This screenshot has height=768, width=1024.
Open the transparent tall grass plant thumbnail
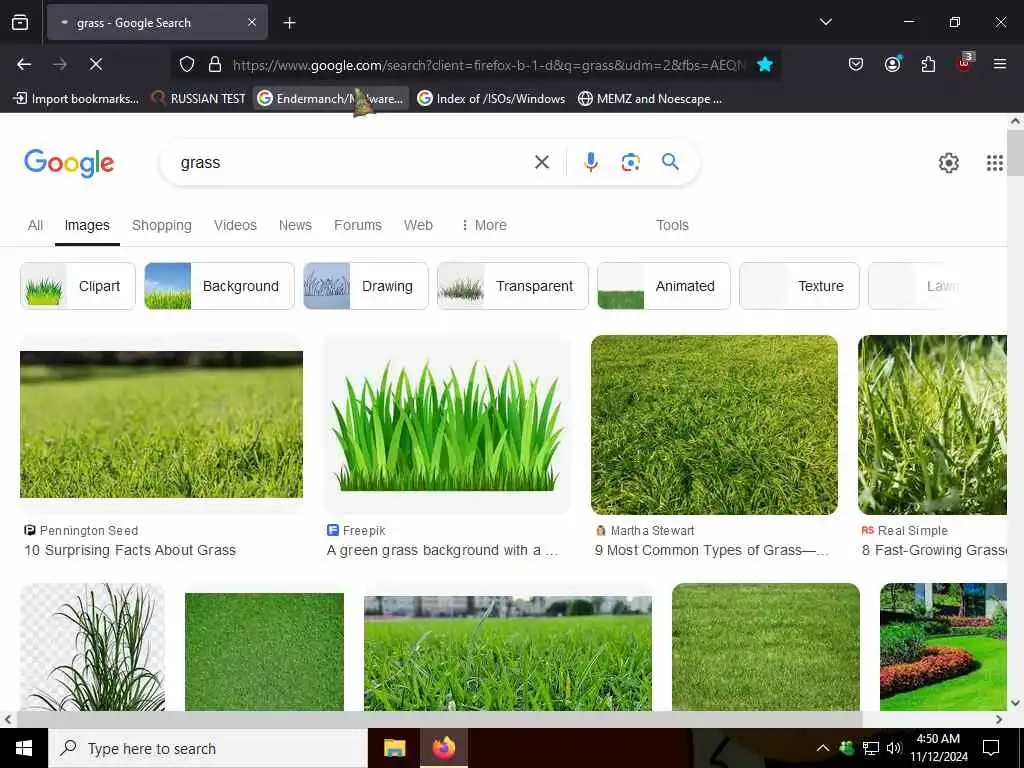93,647
